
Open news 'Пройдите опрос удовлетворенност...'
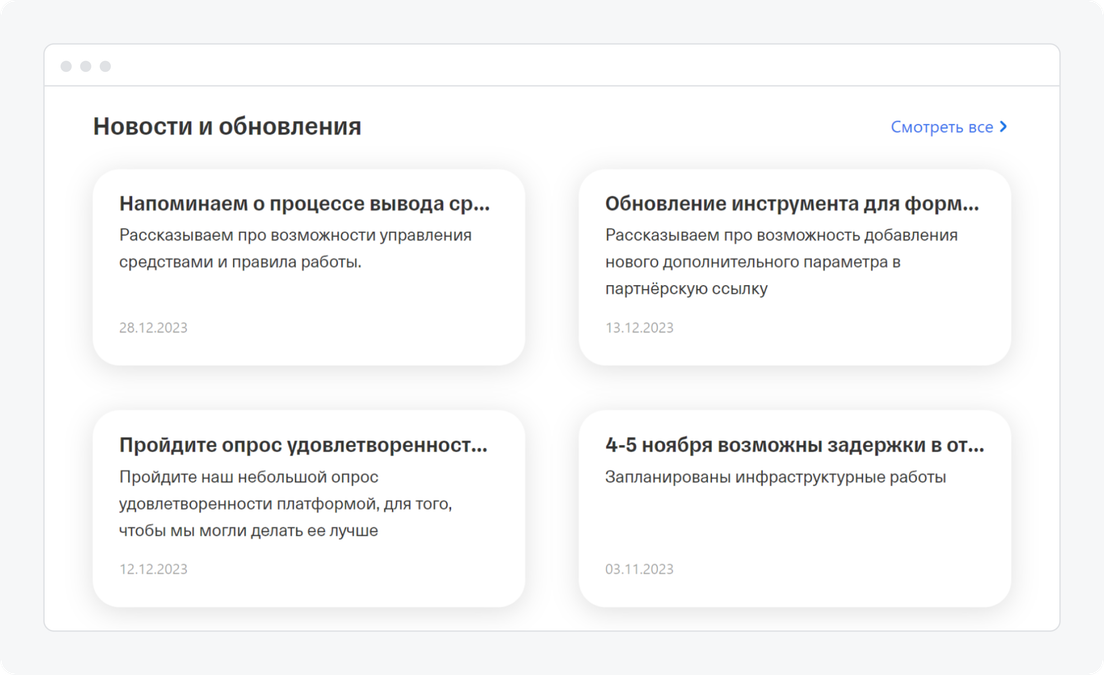(x=303, y=445)
